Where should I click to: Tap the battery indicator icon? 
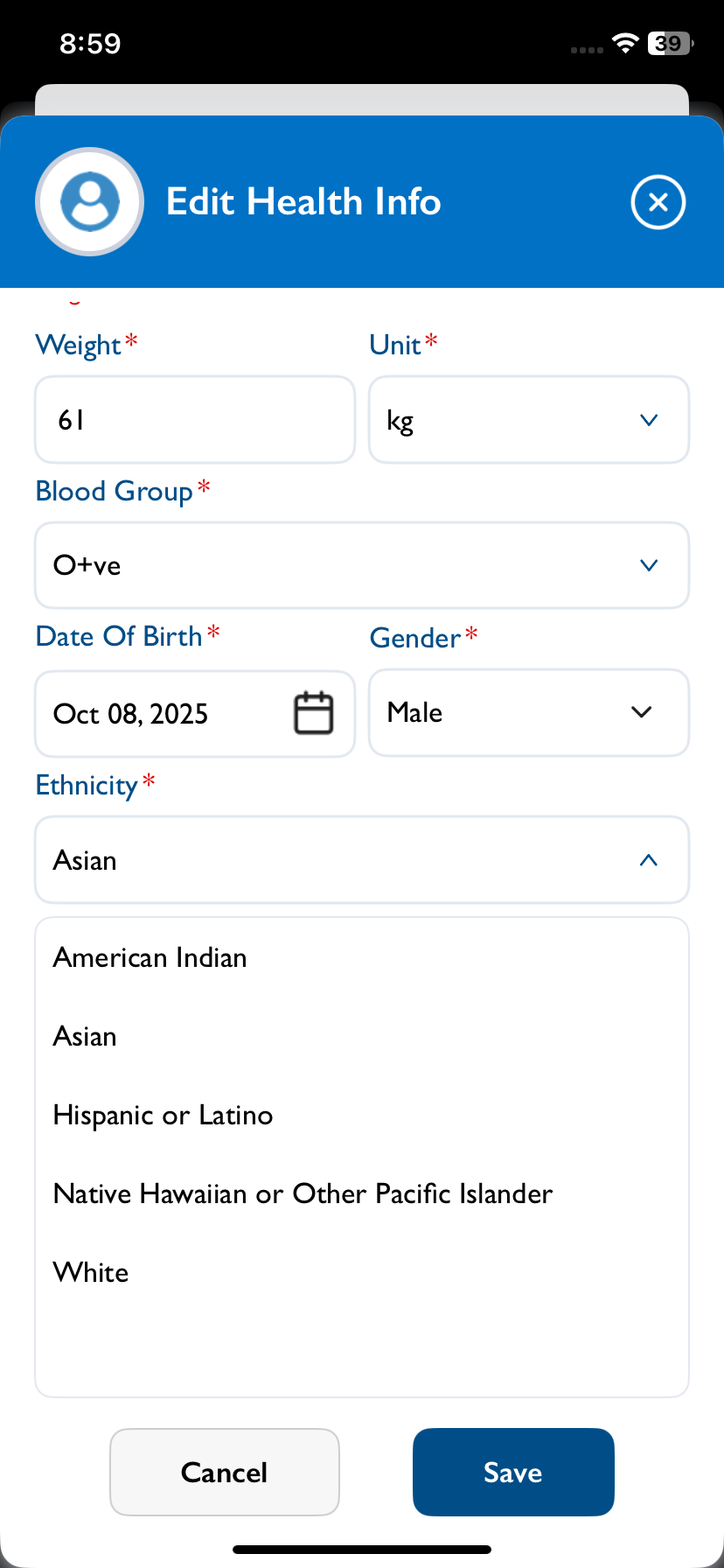(x=670, y=43)
